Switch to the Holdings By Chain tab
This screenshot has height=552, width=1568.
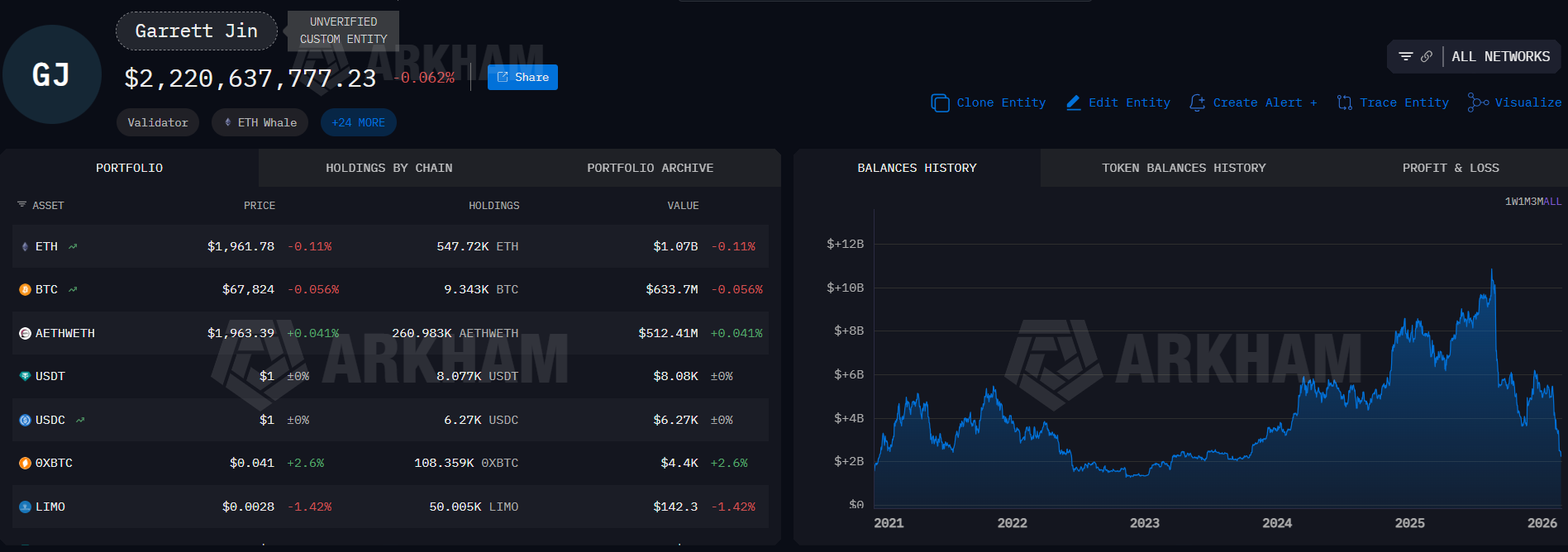(x=388, y=168)
